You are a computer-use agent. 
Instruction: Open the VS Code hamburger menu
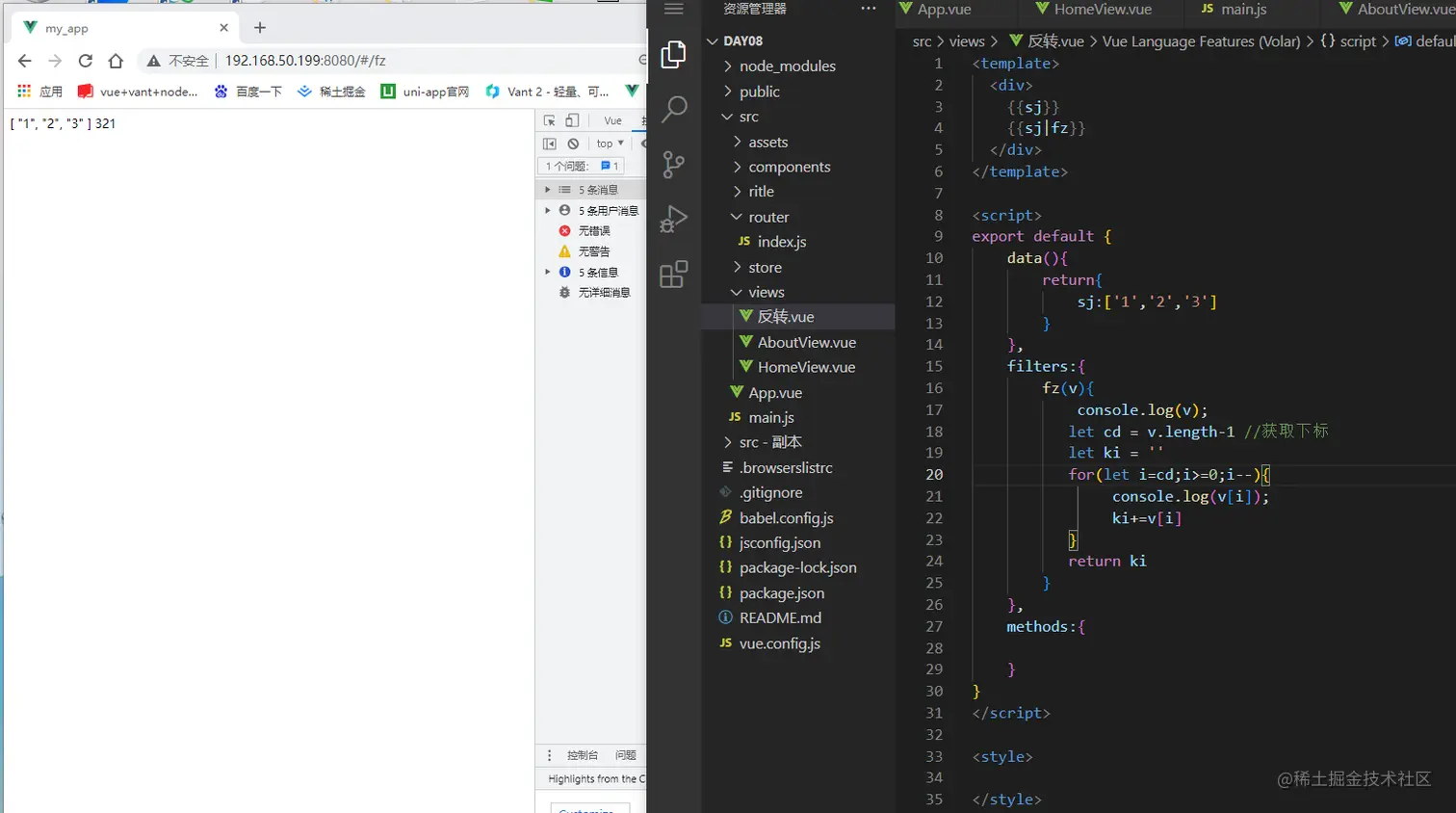(674, 9)
